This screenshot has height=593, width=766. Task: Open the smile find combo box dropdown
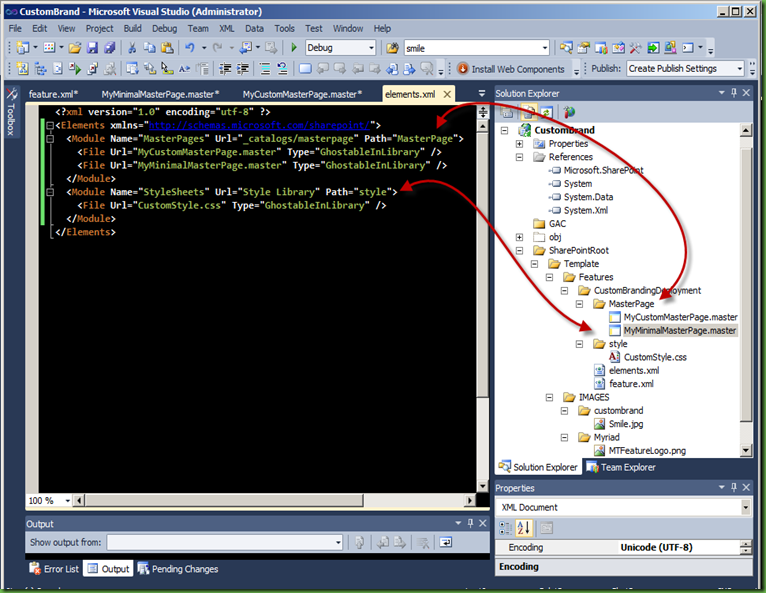(x=544, y=48)
